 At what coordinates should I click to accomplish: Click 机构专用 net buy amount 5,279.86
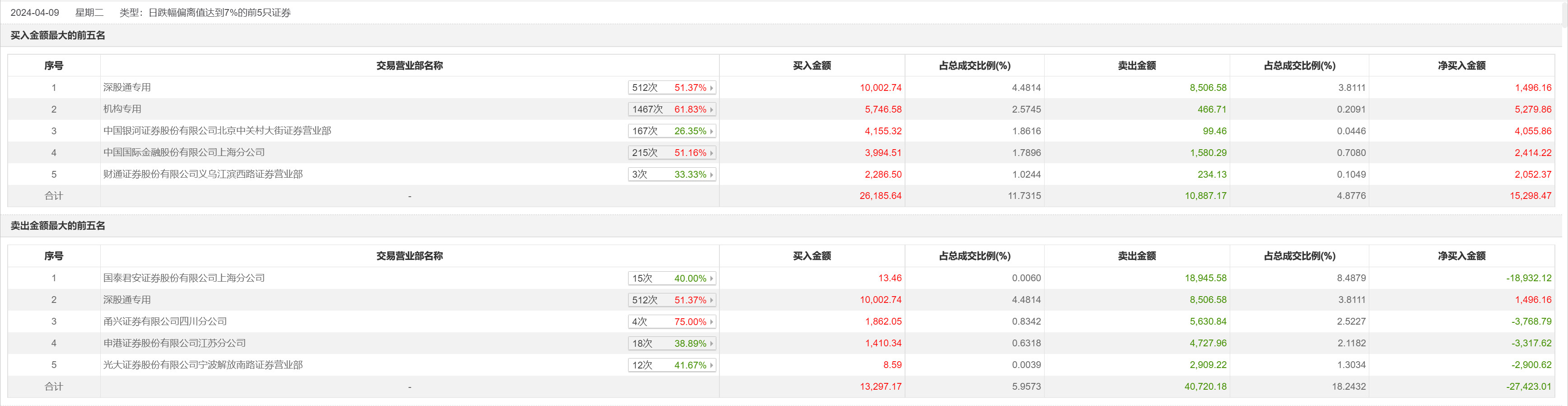pos(1533,110)
